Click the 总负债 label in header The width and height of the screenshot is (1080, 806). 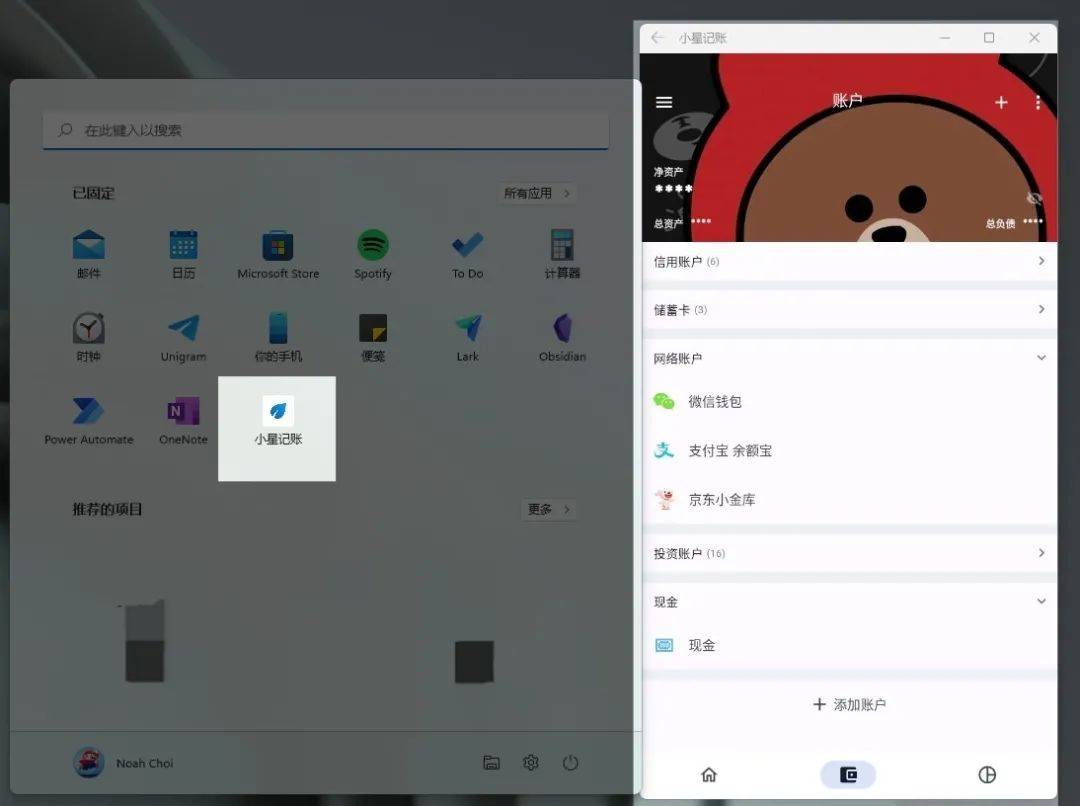1000,223
